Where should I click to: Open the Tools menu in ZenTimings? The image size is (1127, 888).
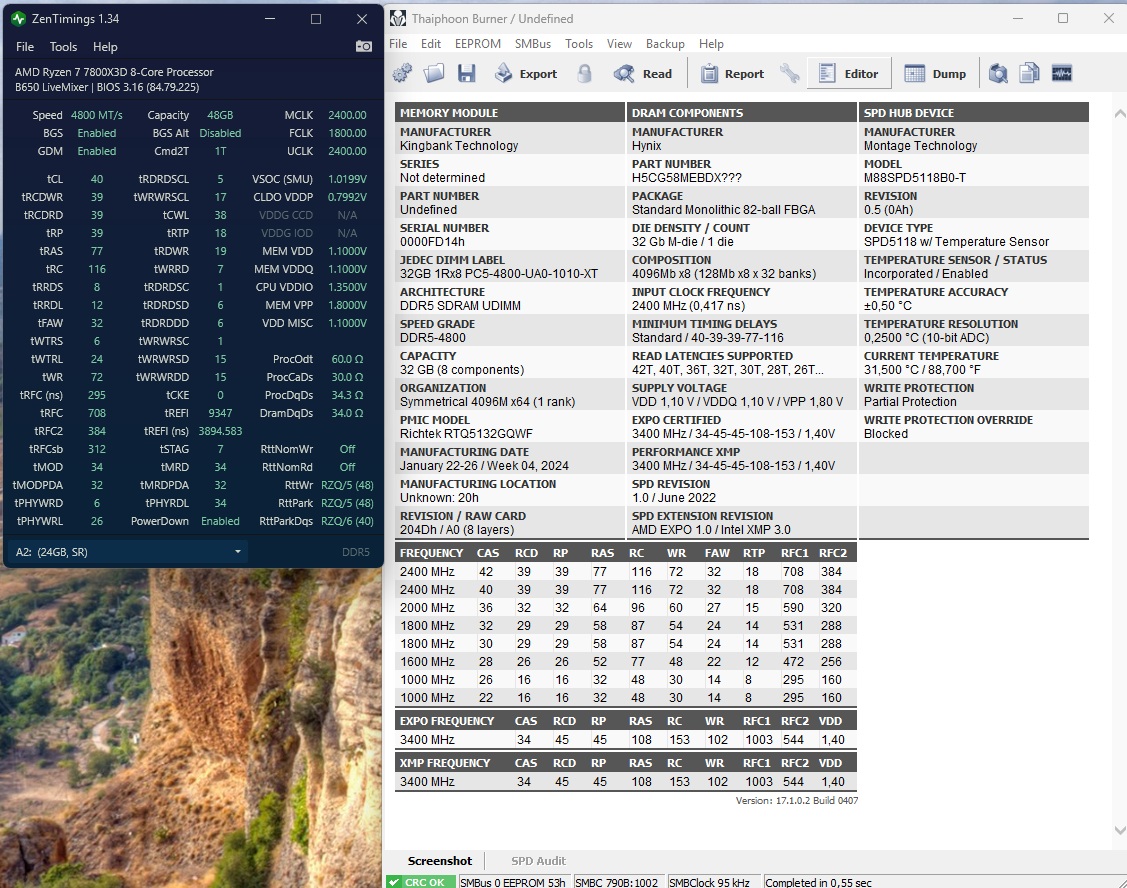pyautogui.click(x=63, y=47)
